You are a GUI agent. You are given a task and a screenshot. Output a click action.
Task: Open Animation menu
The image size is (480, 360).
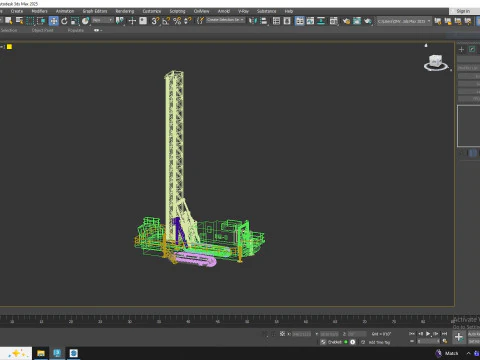(65, 11)
